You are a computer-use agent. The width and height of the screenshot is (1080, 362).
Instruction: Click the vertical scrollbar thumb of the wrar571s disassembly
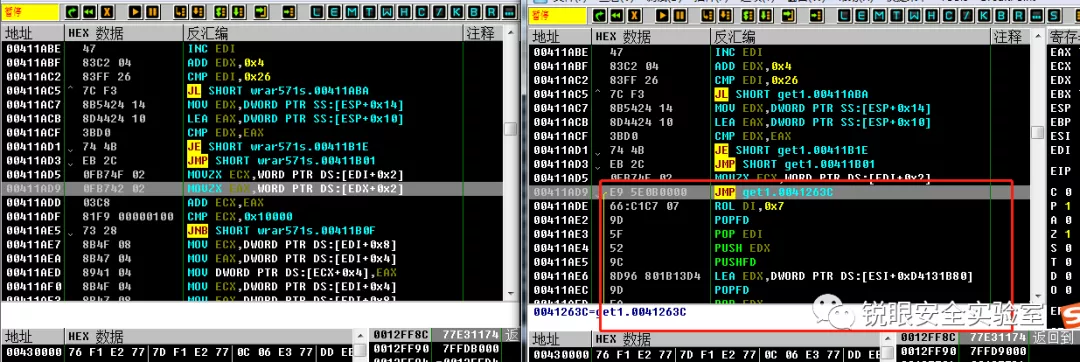pyautogui.click(x=510, y=129)
